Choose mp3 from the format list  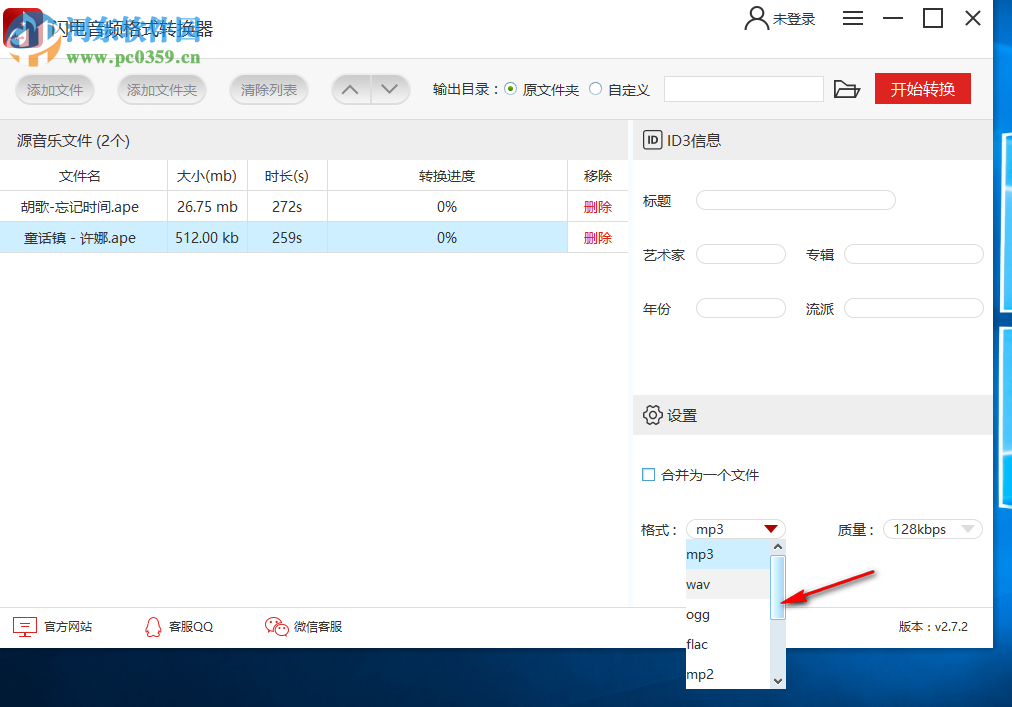point(728,554)
